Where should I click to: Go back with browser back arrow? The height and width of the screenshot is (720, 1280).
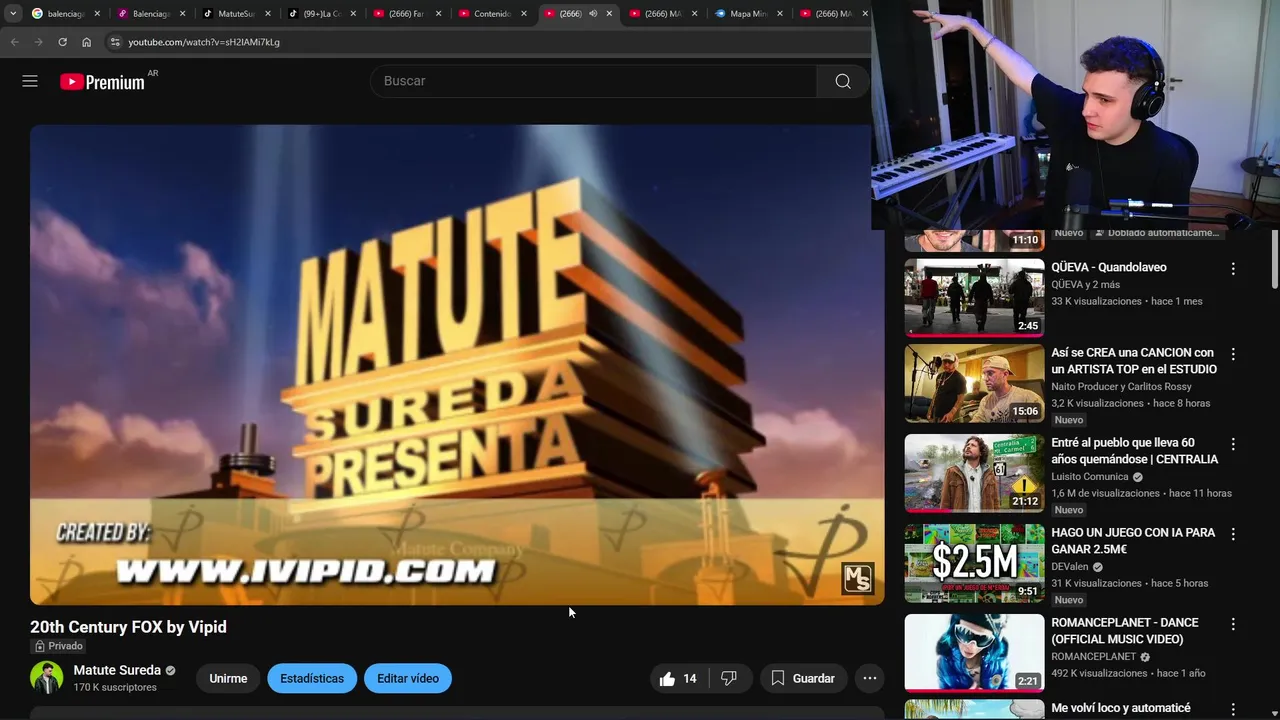(x=14, y=42)
